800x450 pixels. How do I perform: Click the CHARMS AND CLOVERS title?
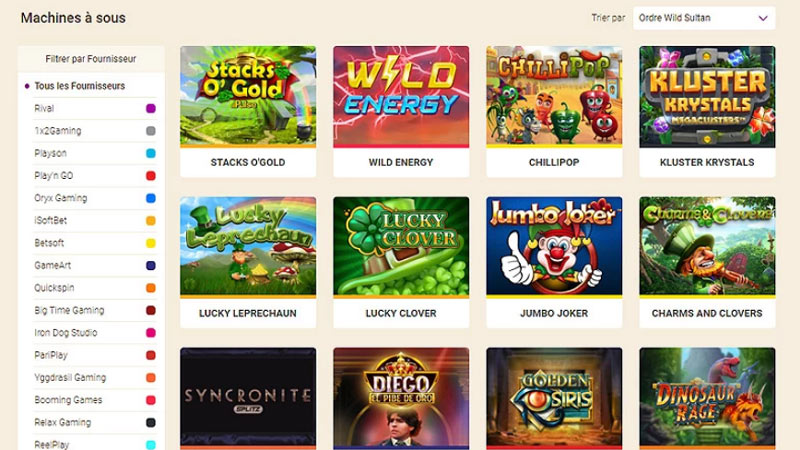[x=707, y=313]
